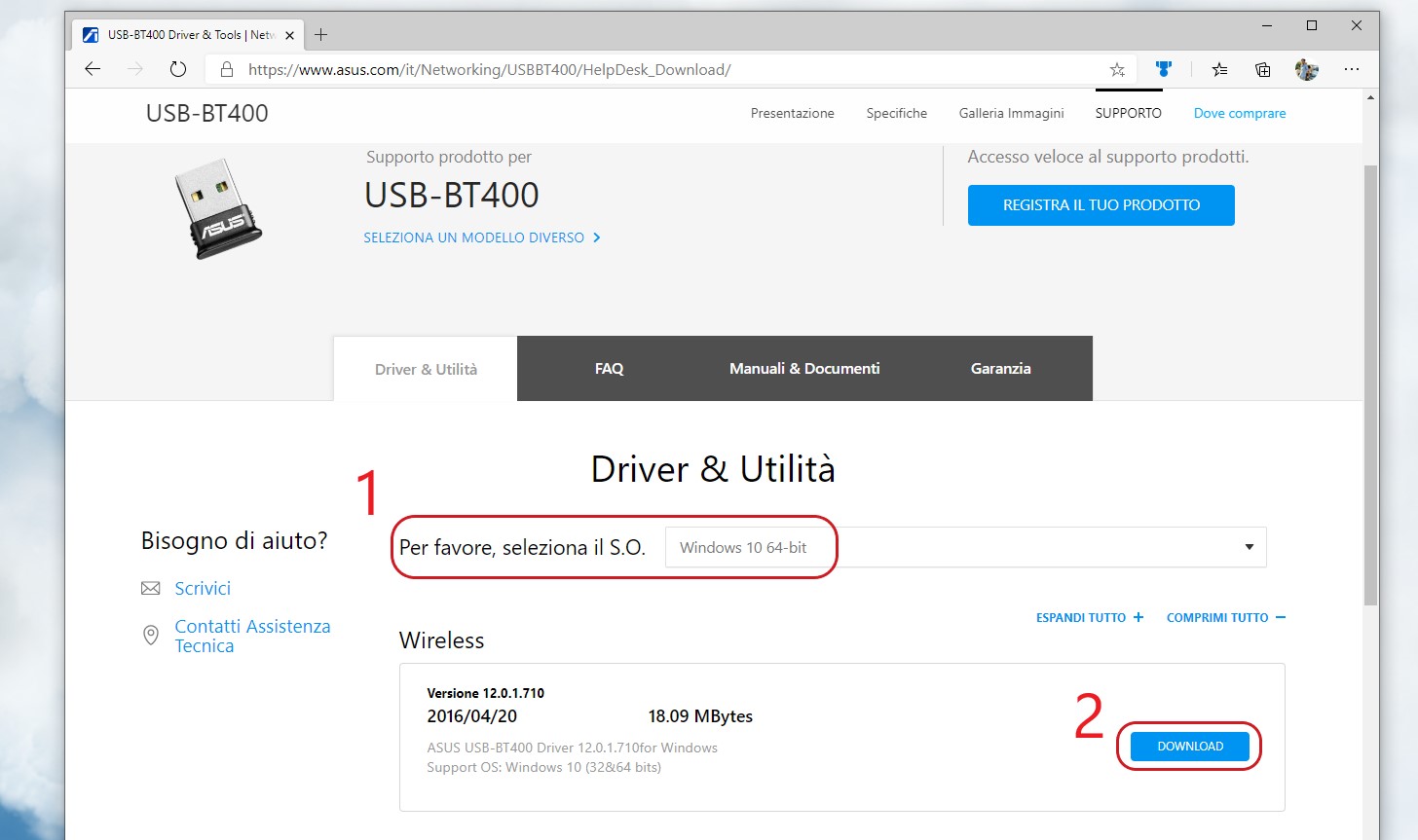Expand all with ESPANDI TUTTO
The image size is (1418, 840).
pyautogui.click(x=1090, y=617)
